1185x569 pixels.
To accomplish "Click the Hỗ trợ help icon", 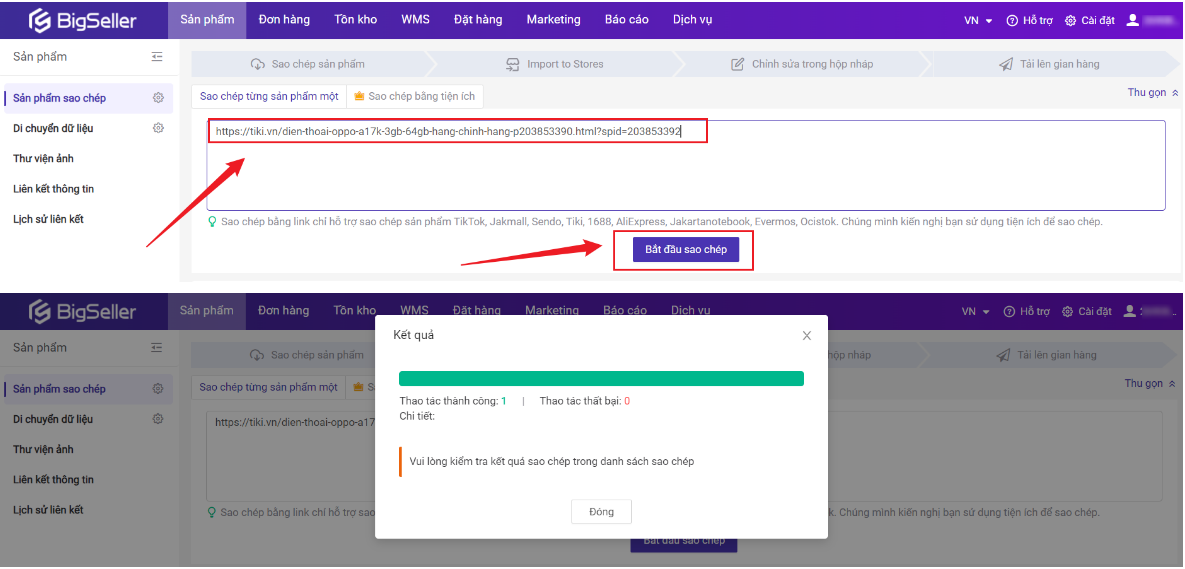I will [1012, 20].
